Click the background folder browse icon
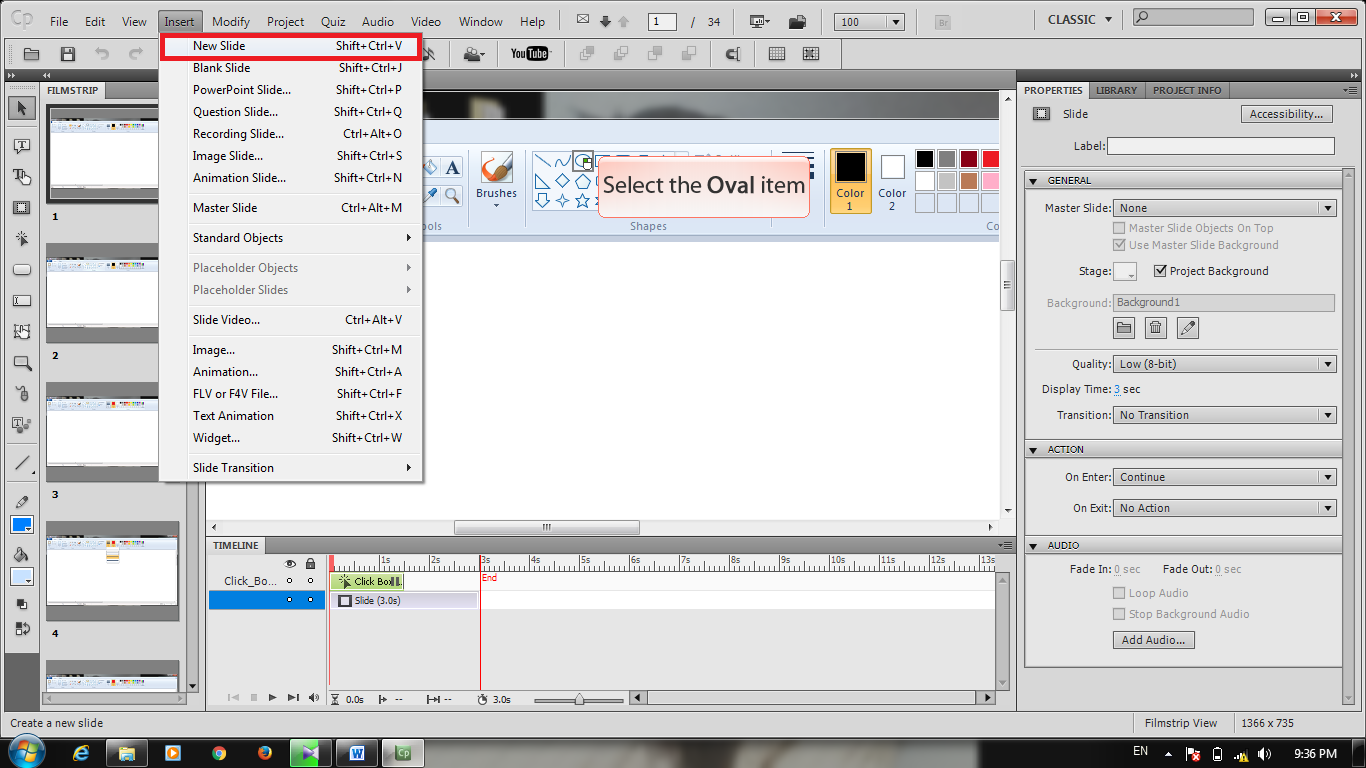The height and width of the screenshot is (768, 1366). click(x=1124, y=327)
